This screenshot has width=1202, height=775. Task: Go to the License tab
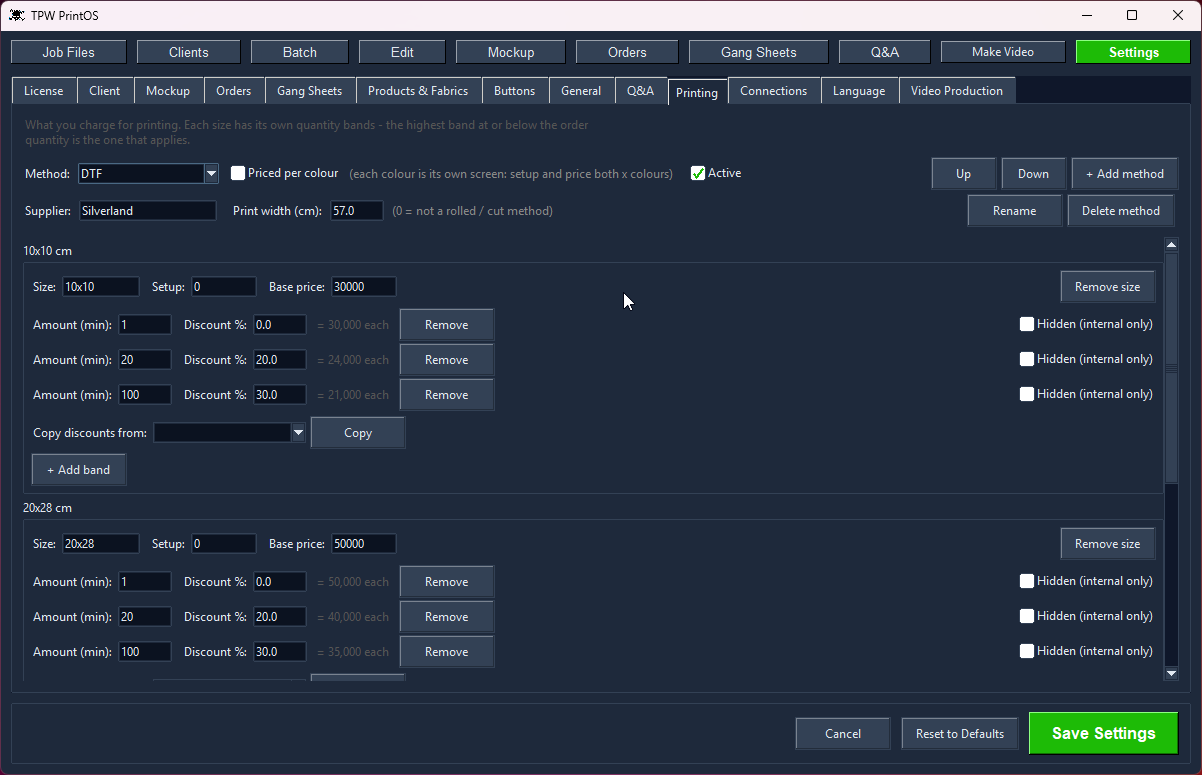pyautogui.click(x=44, y=91)
